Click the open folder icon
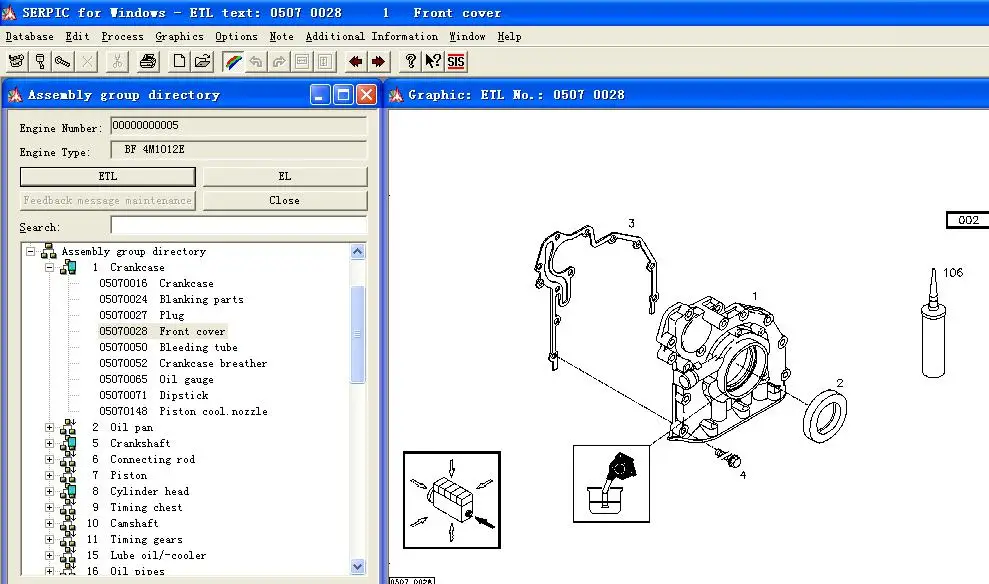This screenshot has width=989, height=584. [202, 61]
